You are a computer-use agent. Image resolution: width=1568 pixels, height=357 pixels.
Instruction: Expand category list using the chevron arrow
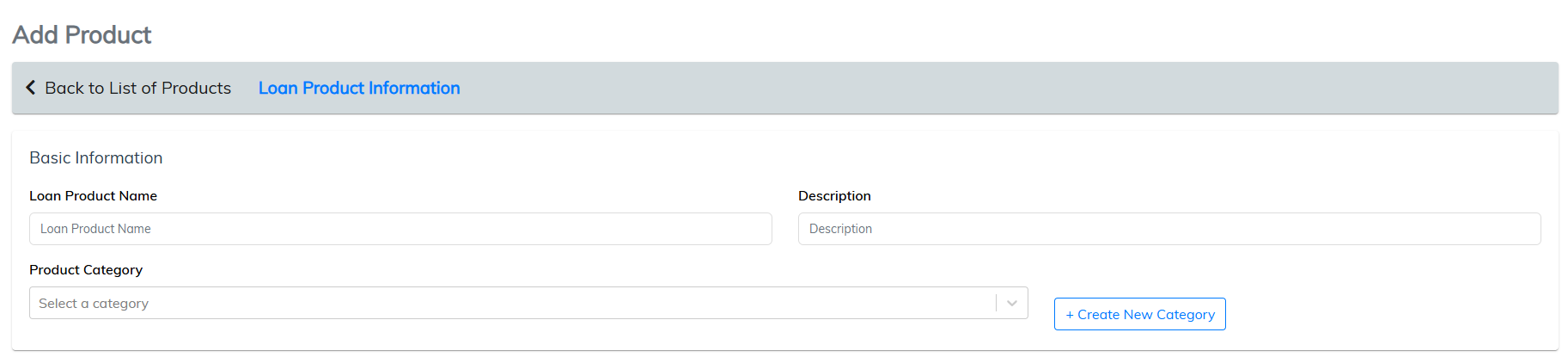pyautogui.click(x=1012, y=303)
